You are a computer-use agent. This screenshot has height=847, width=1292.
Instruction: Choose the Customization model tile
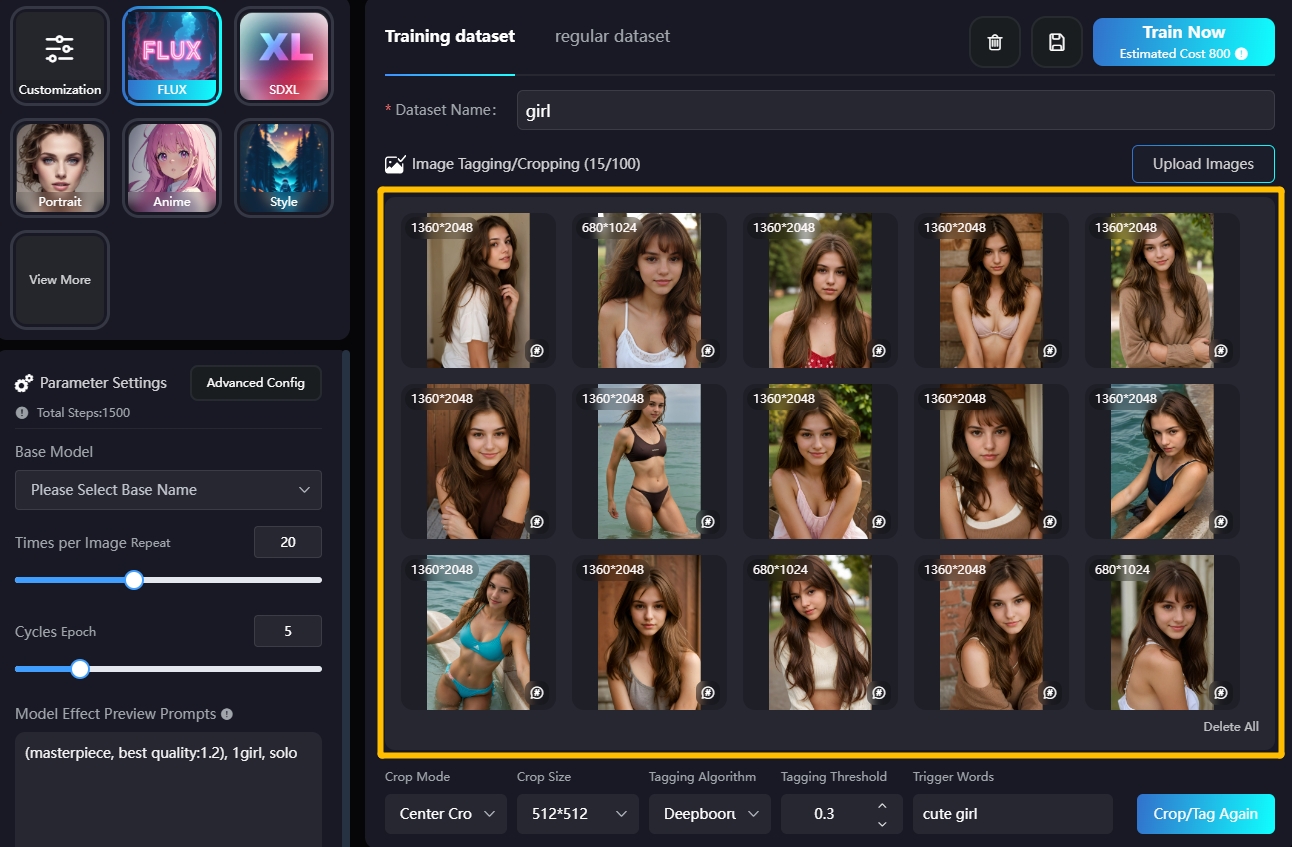click(x=60, y=56)
